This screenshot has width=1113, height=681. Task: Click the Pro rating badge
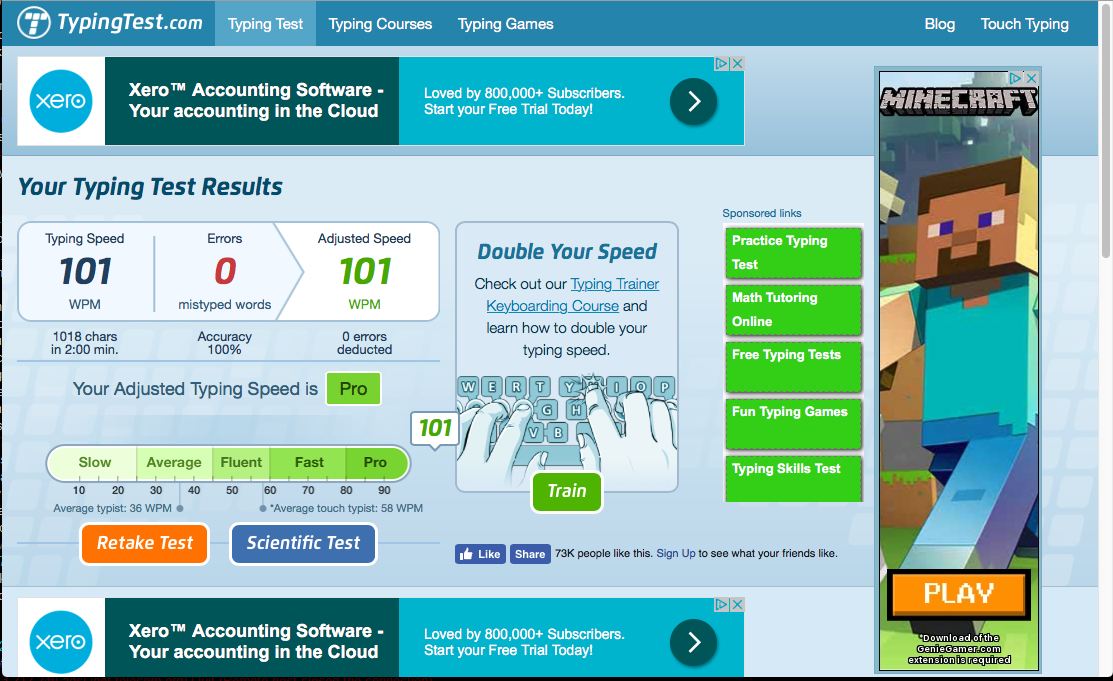coord(353,389)
